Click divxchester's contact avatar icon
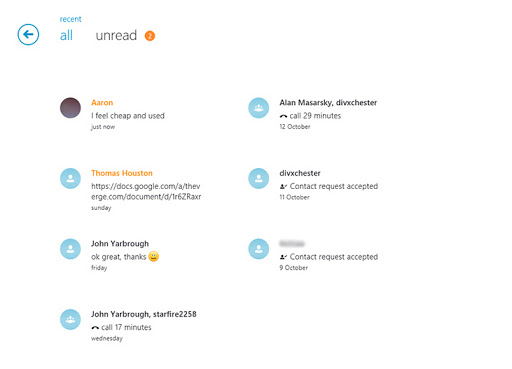 [x=259, y=178]
